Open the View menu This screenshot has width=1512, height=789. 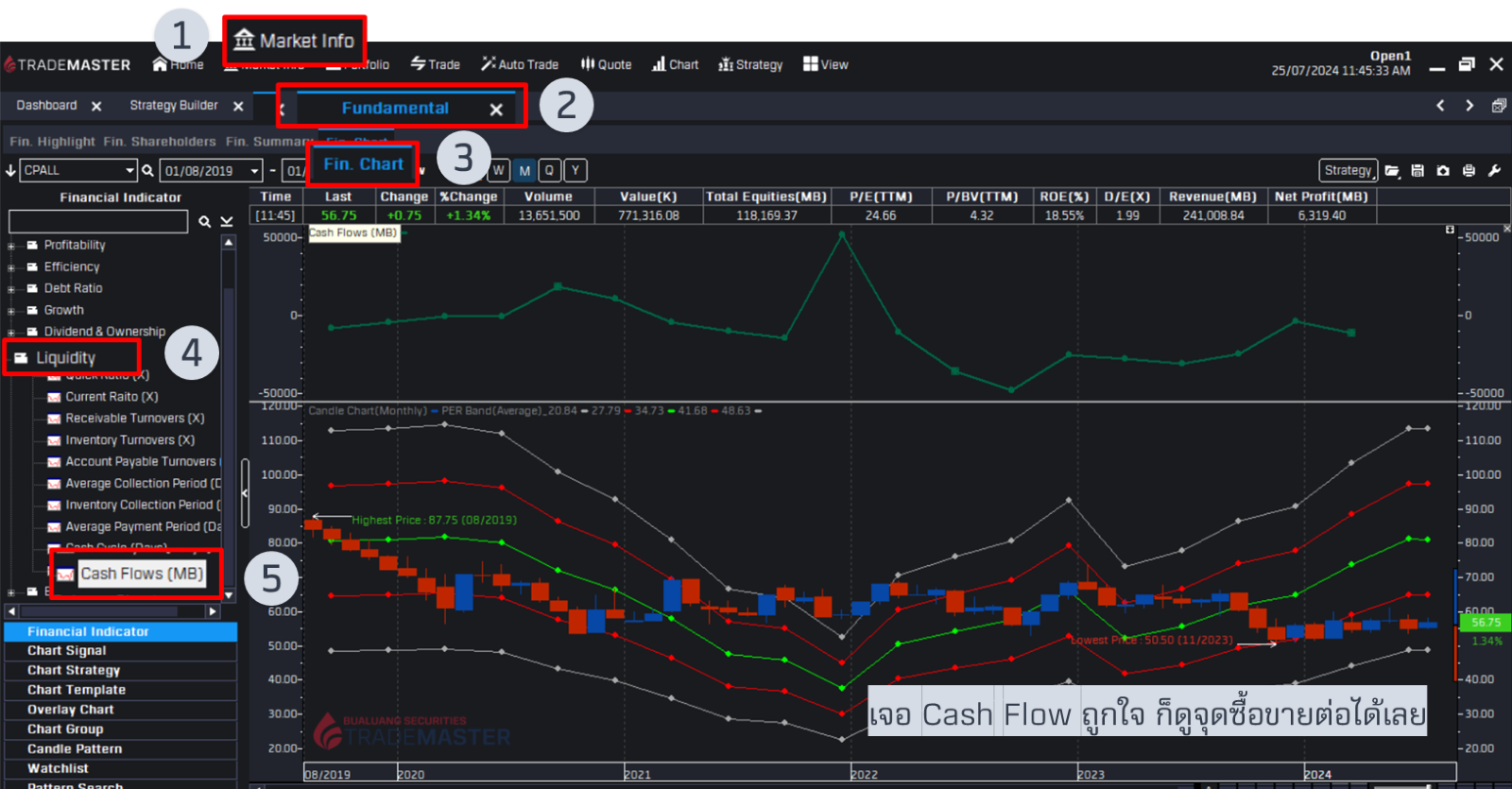pyautogui.click(x=825, y=64)
